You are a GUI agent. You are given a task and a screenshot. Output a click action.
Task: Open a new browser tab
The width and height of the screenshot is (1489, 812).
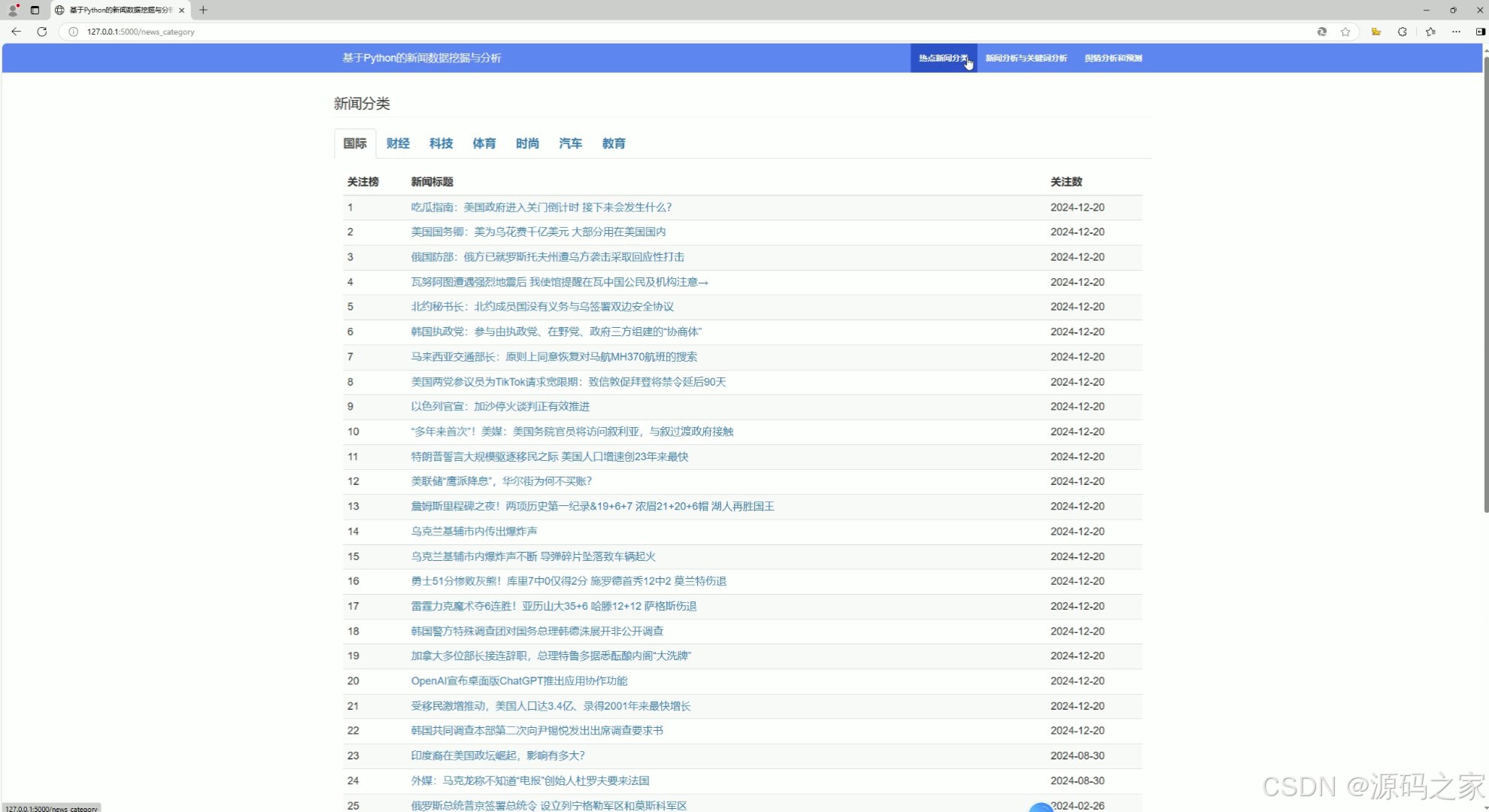pyautogui.click(x=203, y=10)
